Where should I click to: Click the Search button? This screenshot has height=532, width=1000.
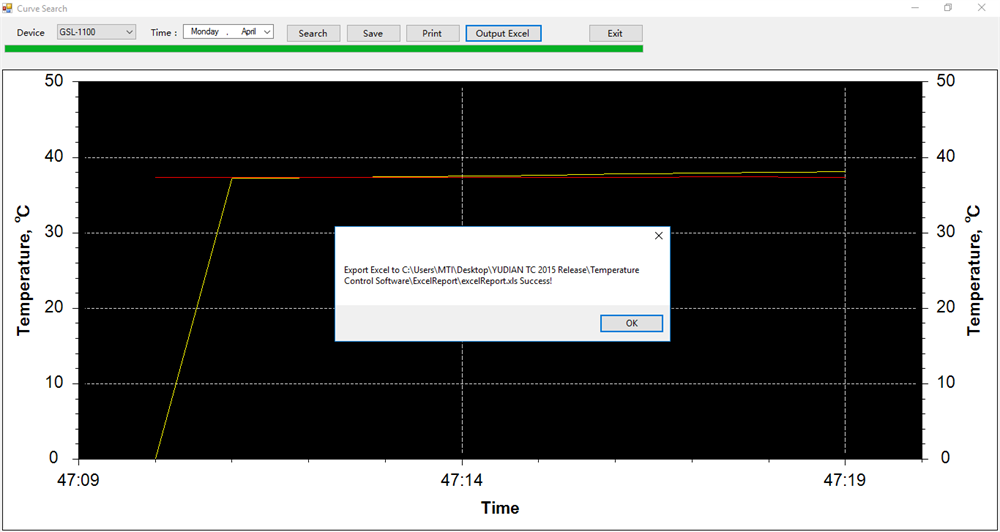(313, 33)
